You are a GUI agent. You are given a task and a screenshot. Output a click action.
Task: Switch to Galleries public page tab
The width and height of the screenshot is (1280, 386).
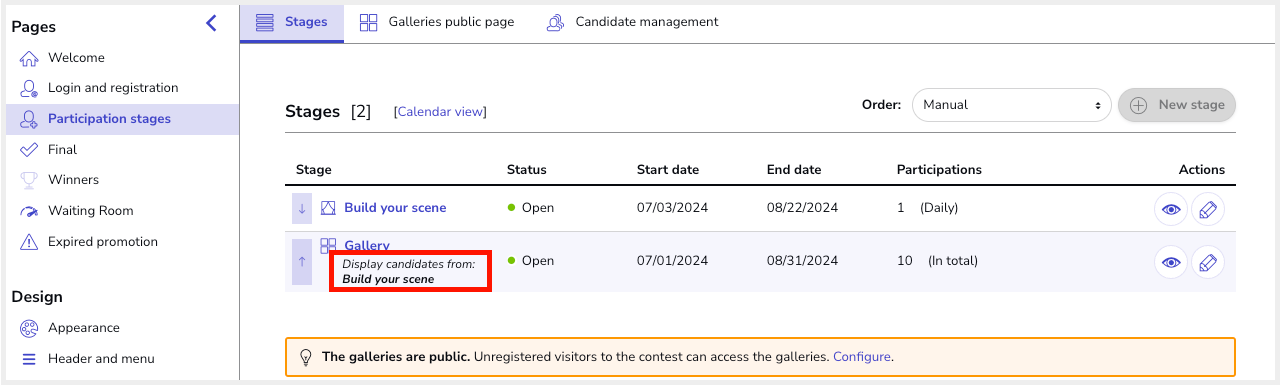(437, 22)
